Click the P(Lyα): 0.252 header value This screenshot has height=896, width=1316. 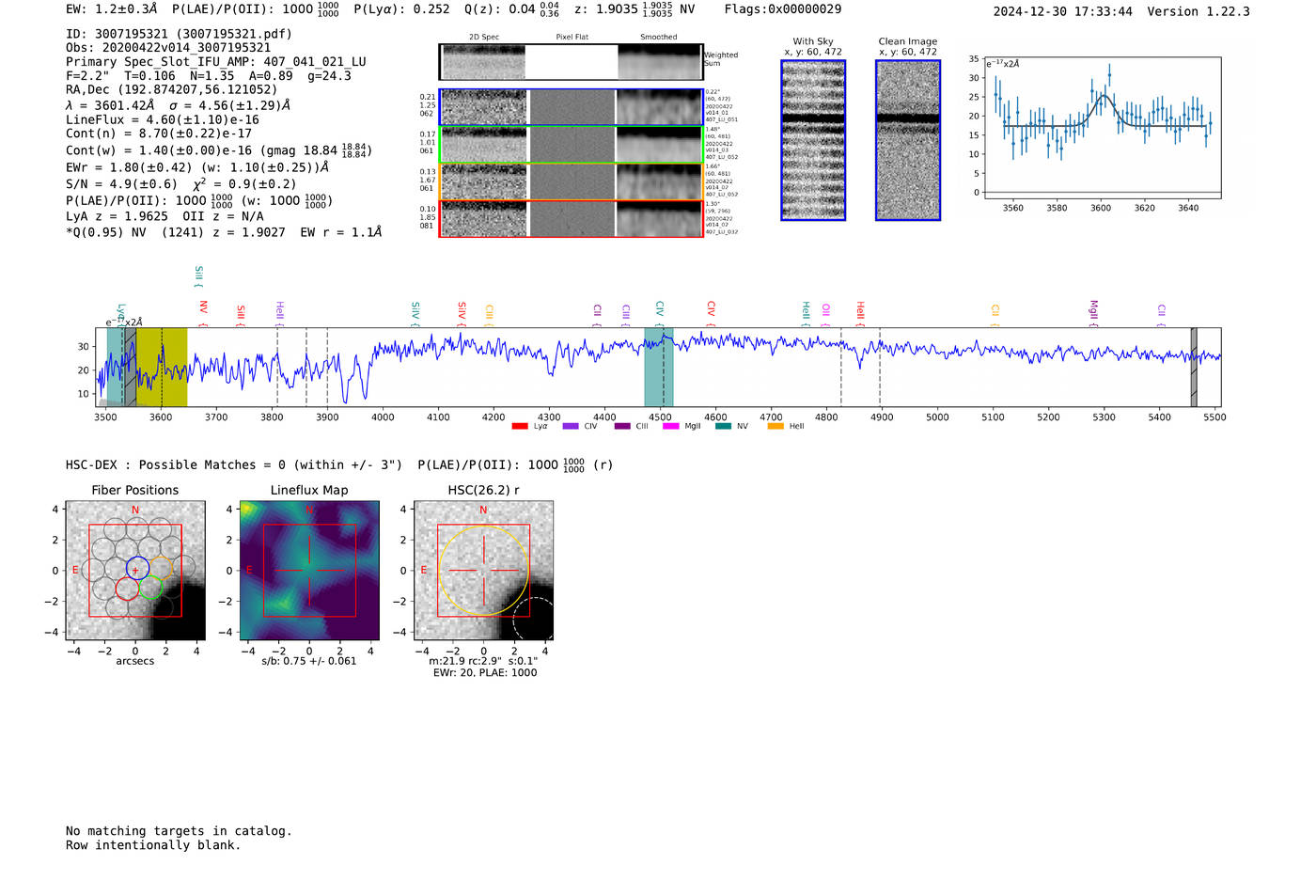[401, 9]
